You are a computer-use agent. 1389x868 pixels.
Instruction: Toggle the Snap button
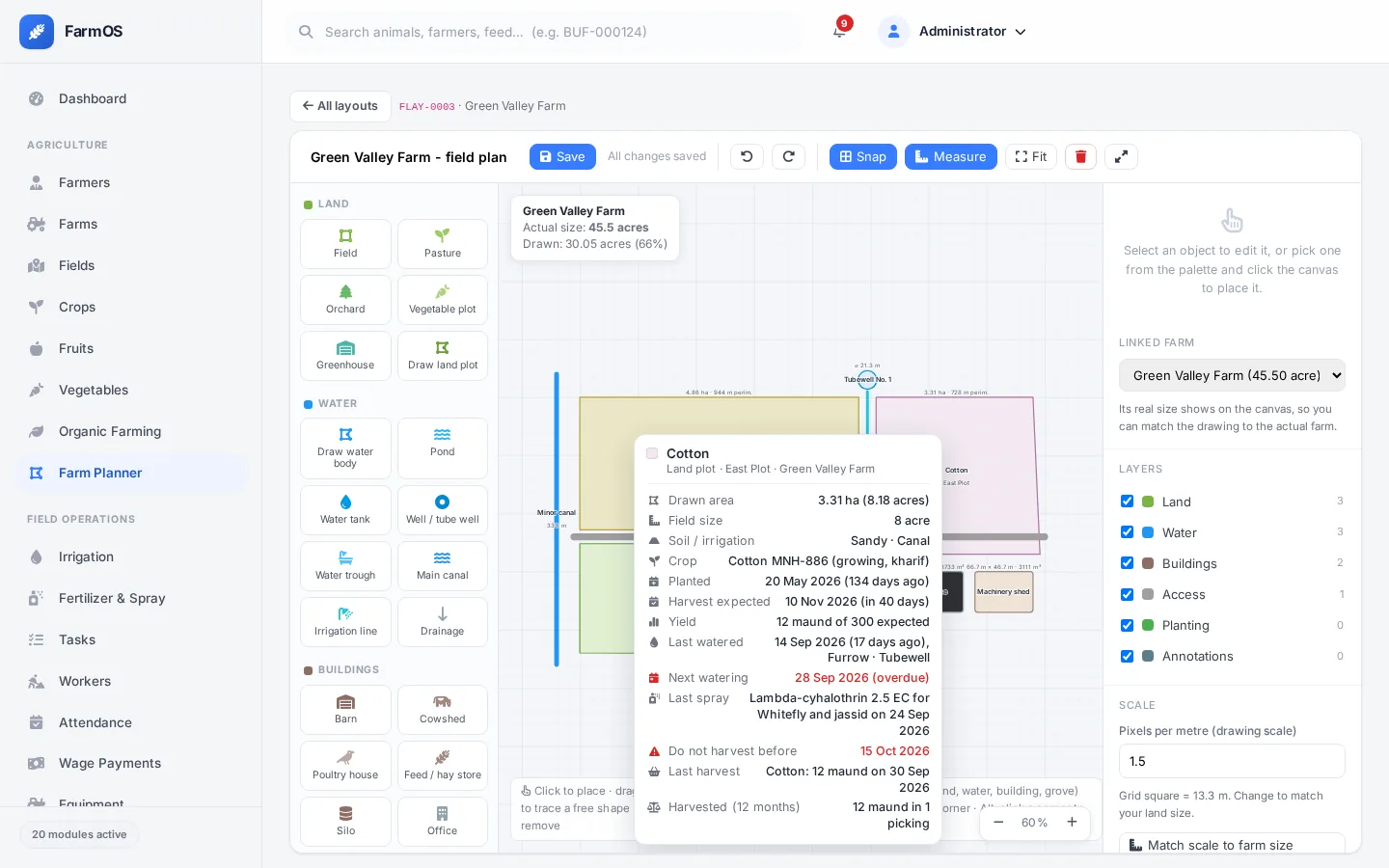tap(863, 156)
